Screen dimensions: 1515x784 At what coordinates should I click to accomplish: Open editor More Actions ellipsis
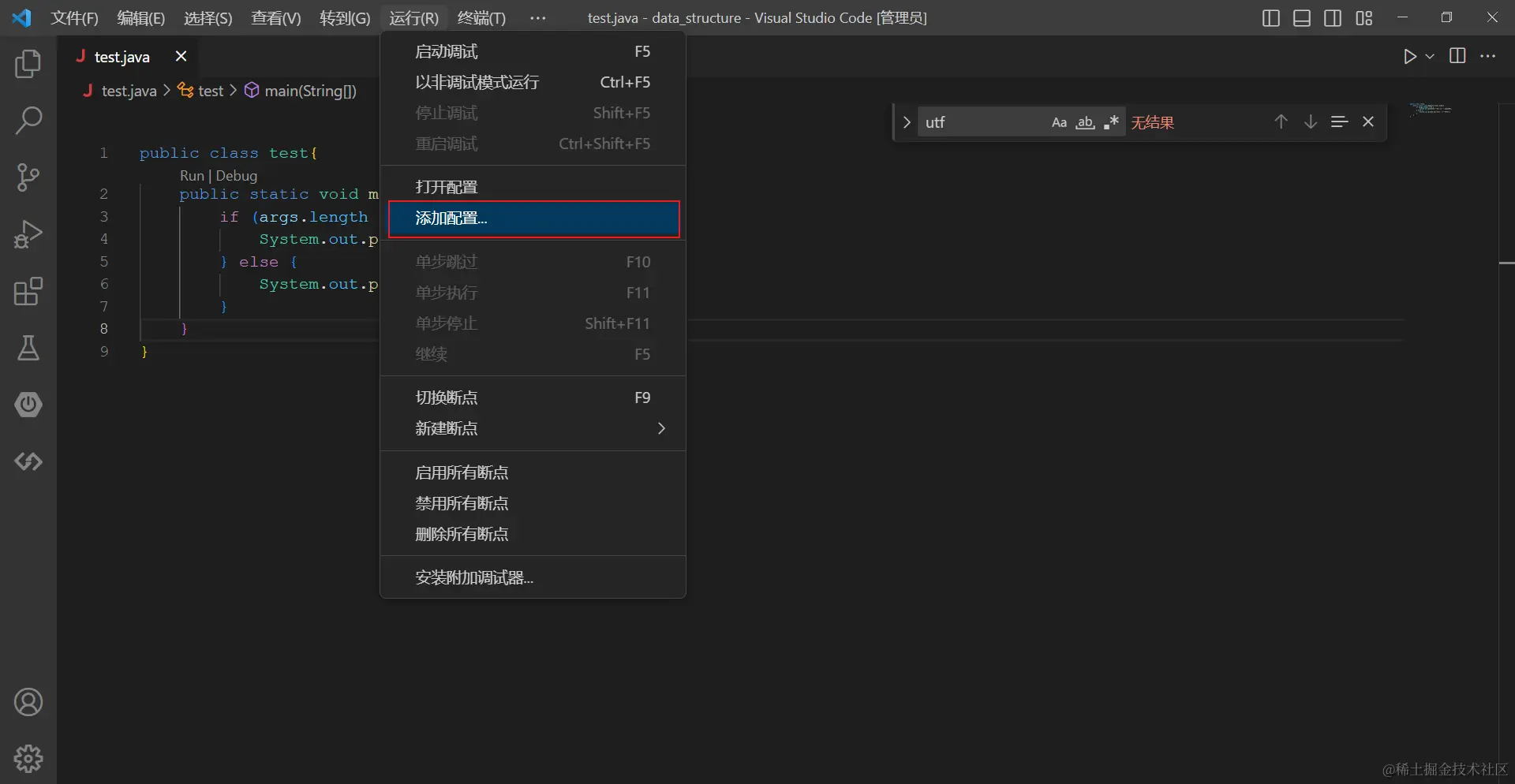point(1488,56)
